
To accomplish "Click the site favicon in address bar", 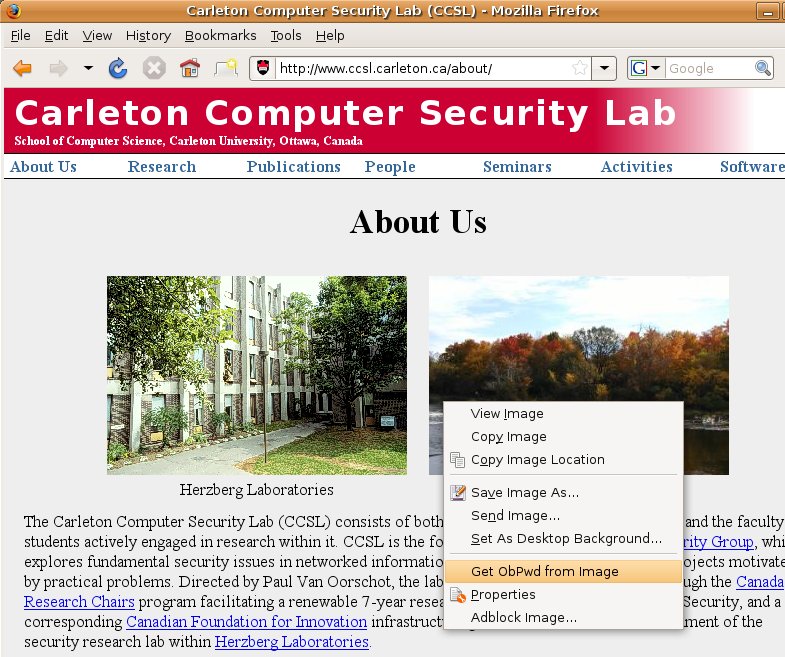I will tap(263, 68).
